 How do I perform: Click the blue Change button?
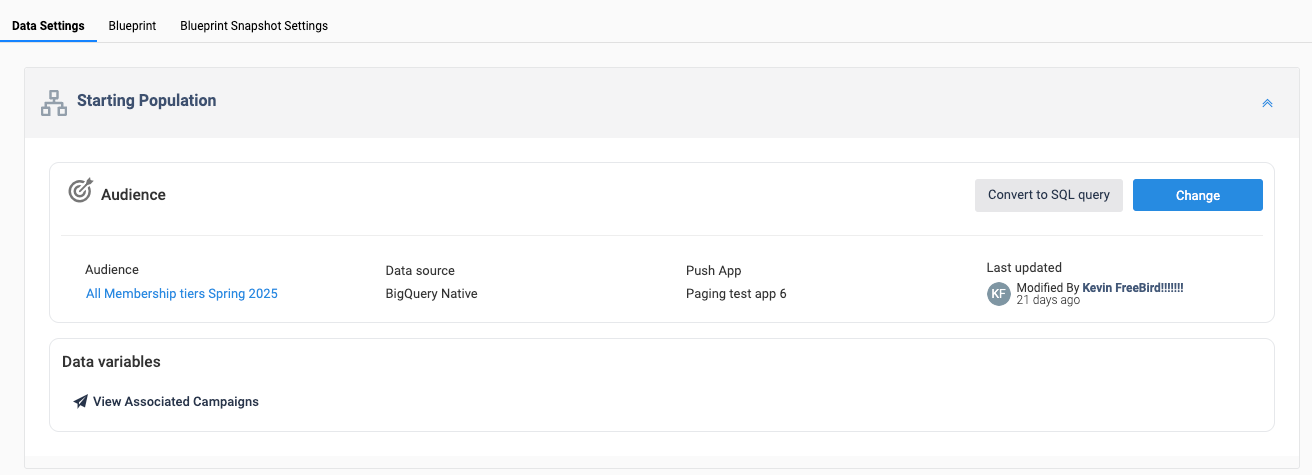[x=1198, y=195]
